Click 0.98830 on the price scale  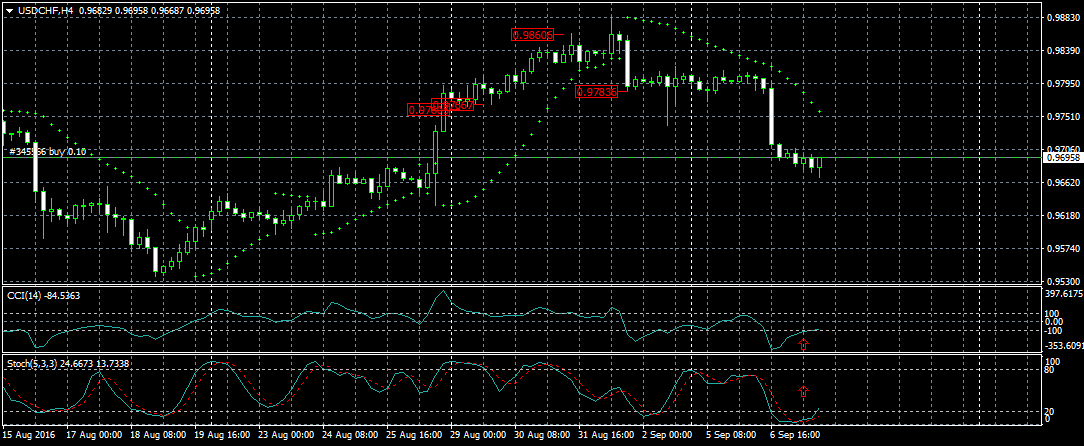[1062, 18]
